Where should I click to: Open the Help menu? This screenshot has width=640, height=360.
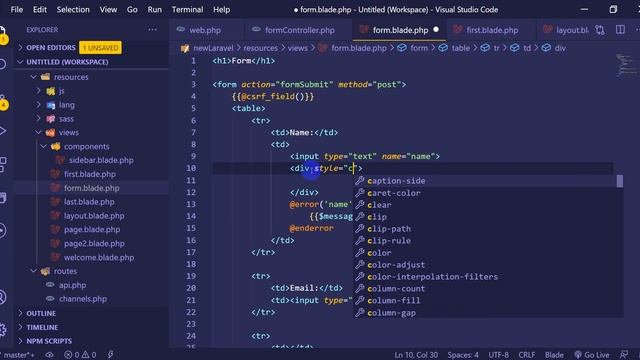tap(221, 9)
